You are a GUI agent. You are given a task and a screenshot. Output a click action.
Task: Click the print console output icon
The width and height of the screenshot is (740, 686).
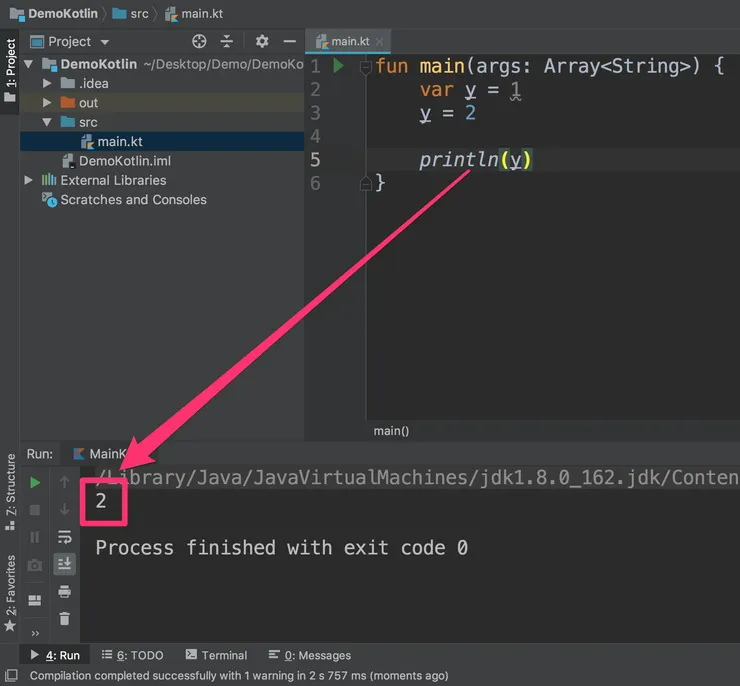65,591
